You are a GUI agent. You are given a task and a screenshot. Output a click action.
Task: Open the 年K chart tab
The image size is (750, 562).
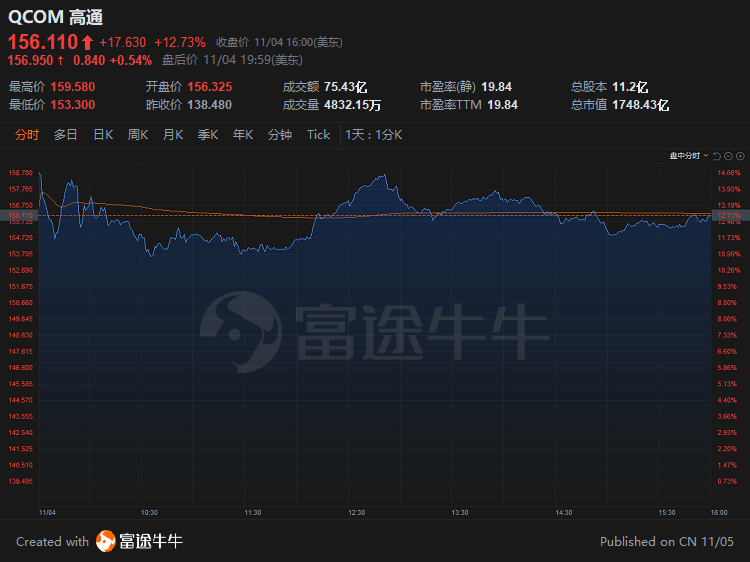243,135
